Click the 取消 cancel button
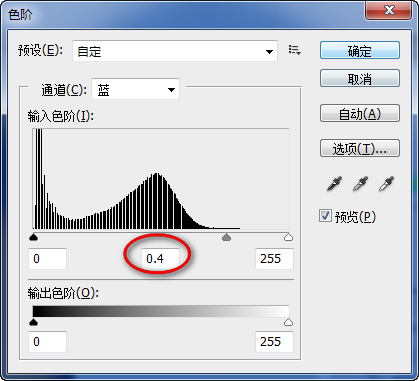Viewport: 419px width, 381px height. pos(360,78)
